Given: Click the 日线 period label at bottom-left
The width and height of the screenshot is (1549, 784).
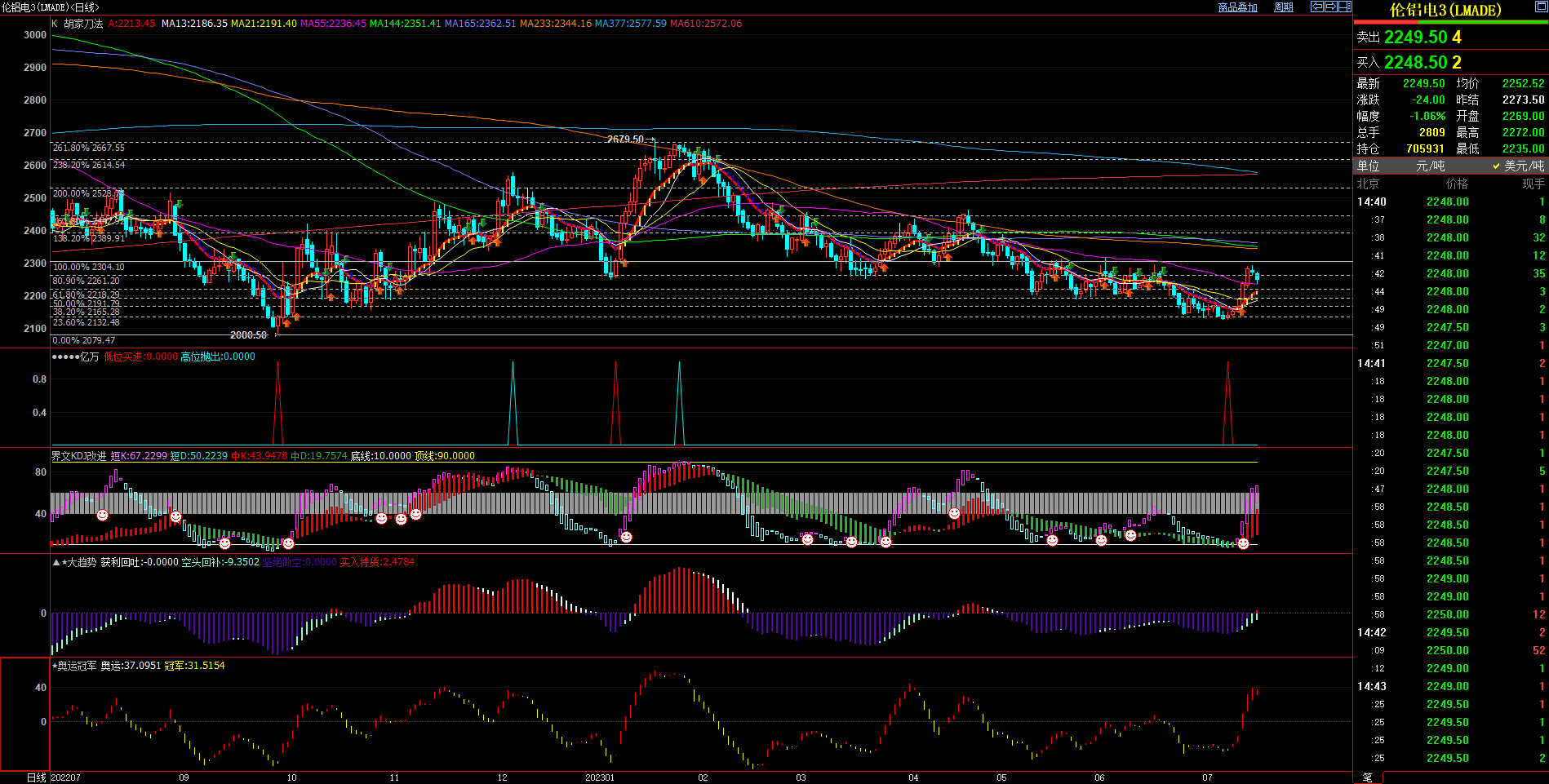Looking at the screenshot, I should point(36,777).
